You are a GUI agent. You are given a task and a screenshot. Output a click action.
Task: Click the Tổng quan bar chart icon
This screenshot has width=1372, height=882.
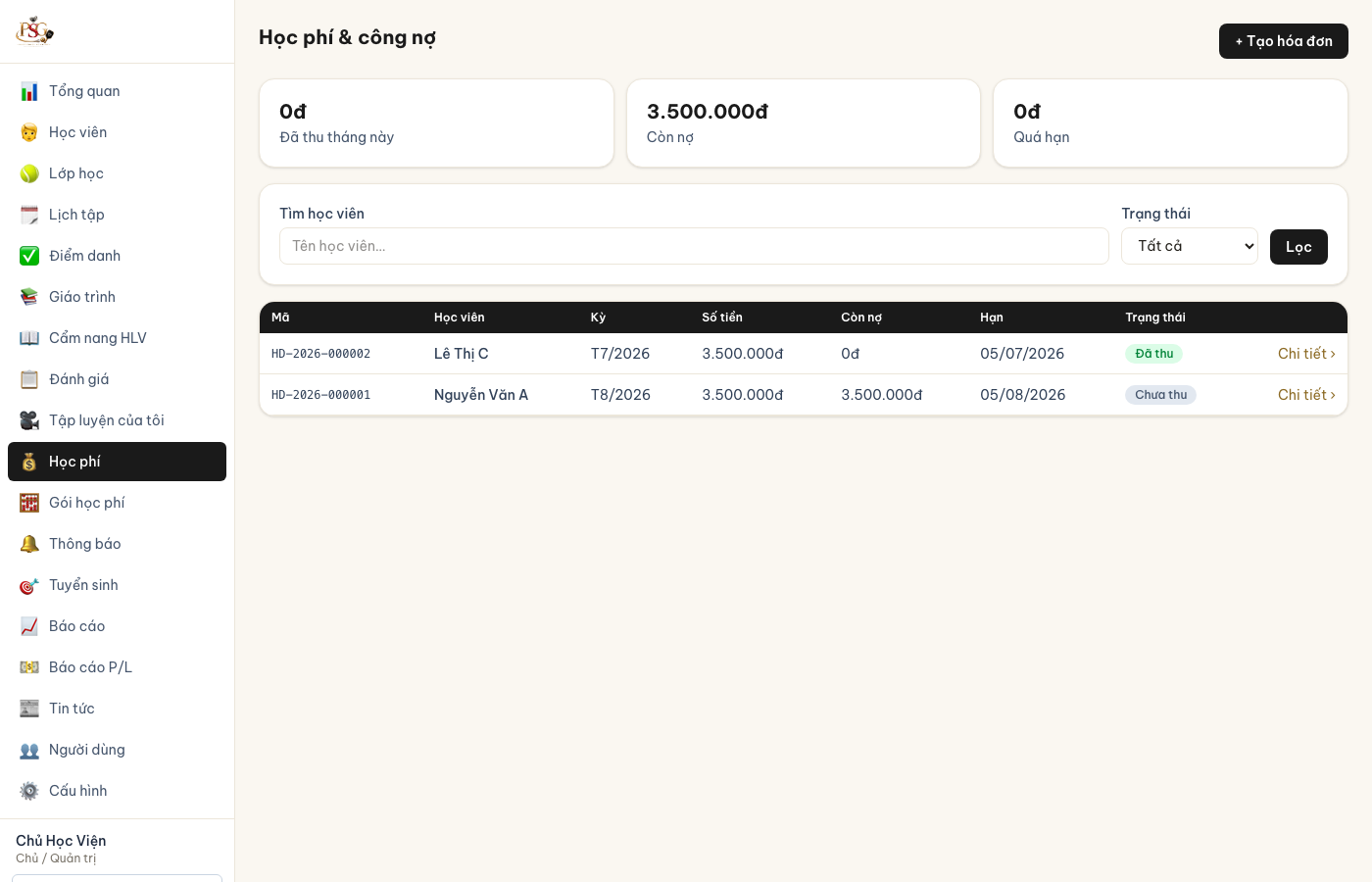point(29,91)
